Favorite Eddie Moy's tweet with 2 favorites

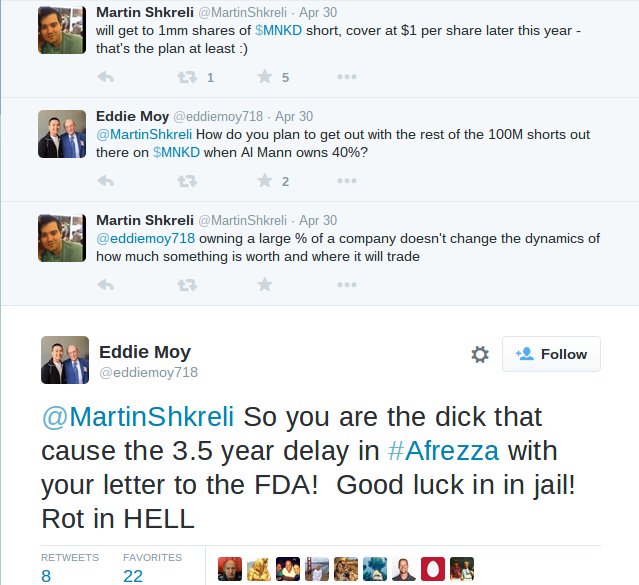(x=265, y=181)
